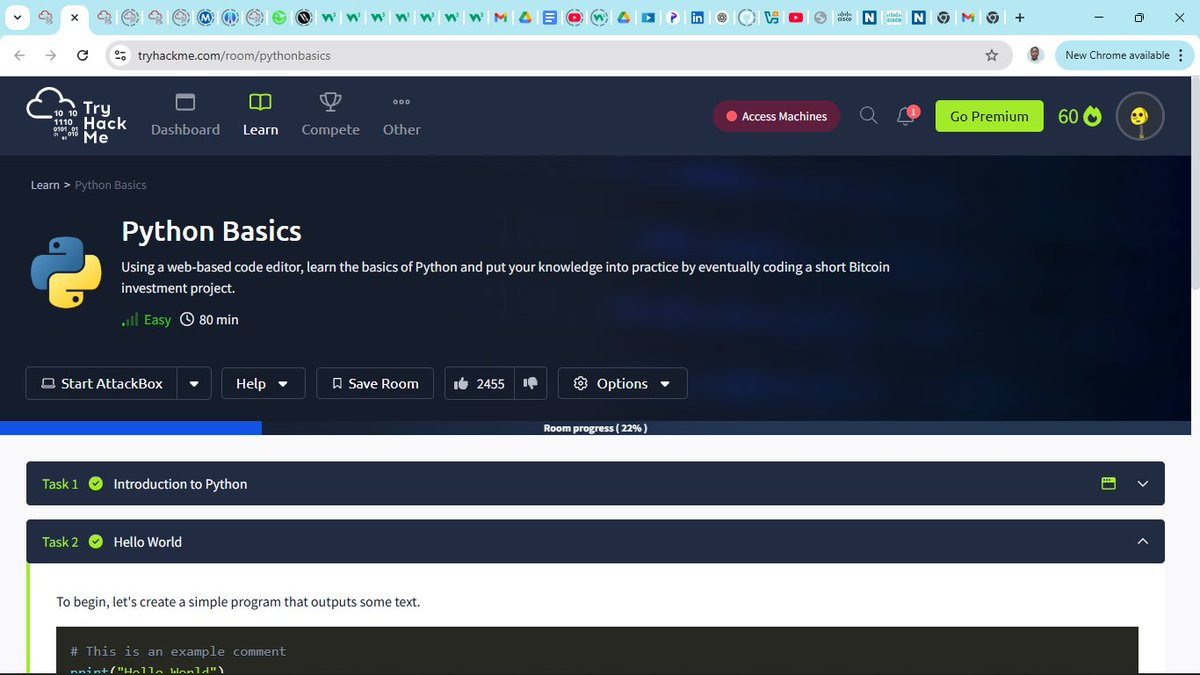Click the Task 2 green completed checkmark

tap(96, 542)
